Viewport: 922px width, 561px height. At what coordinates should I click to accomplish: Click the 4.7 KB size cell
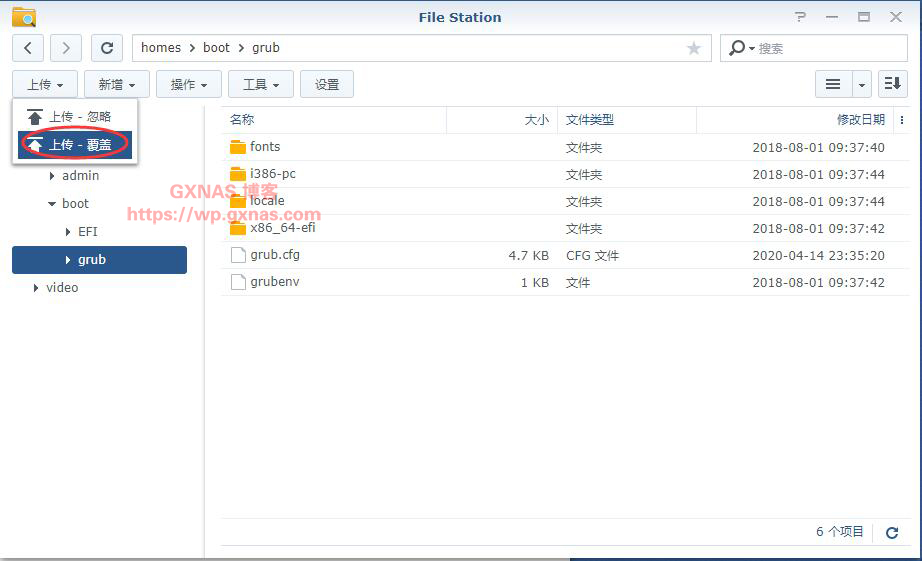[x=529, y=256]
